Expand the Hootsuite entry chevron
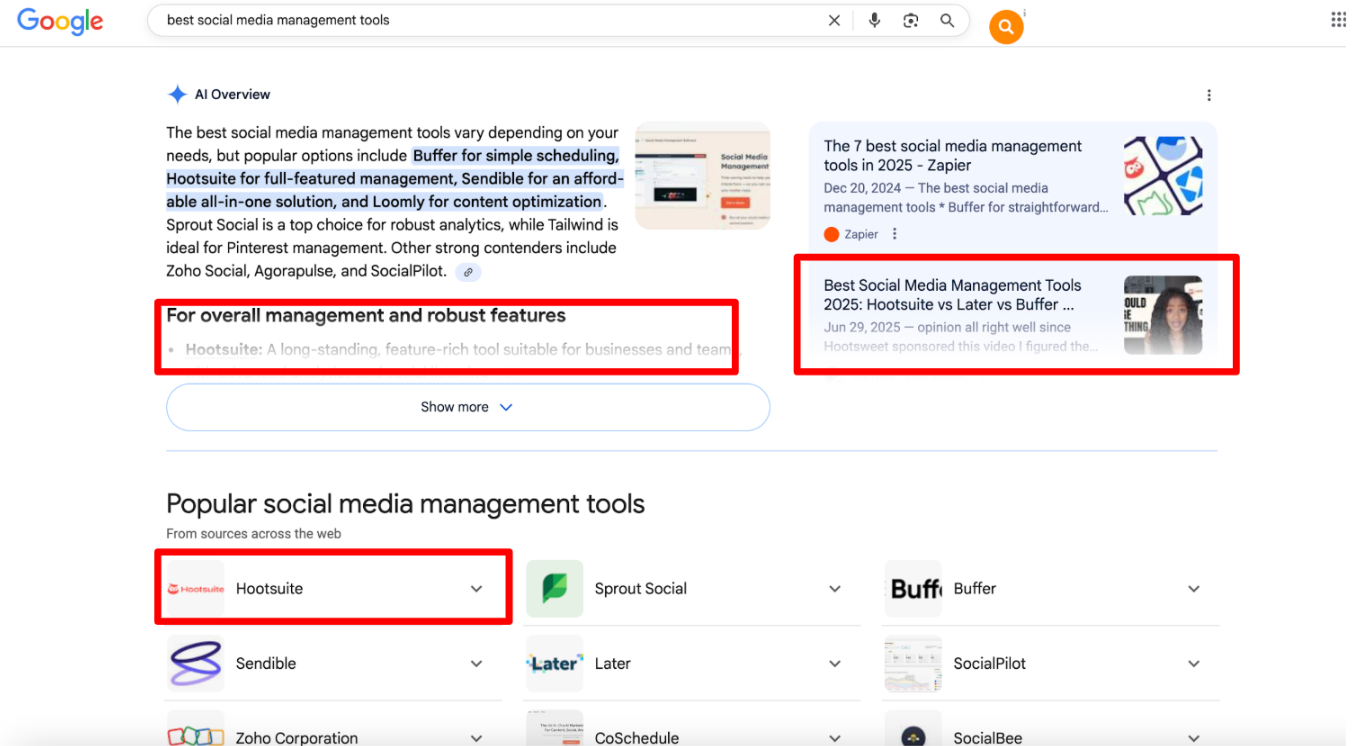Viewport: 1354px width, 746px height. [x=477, y=589]
